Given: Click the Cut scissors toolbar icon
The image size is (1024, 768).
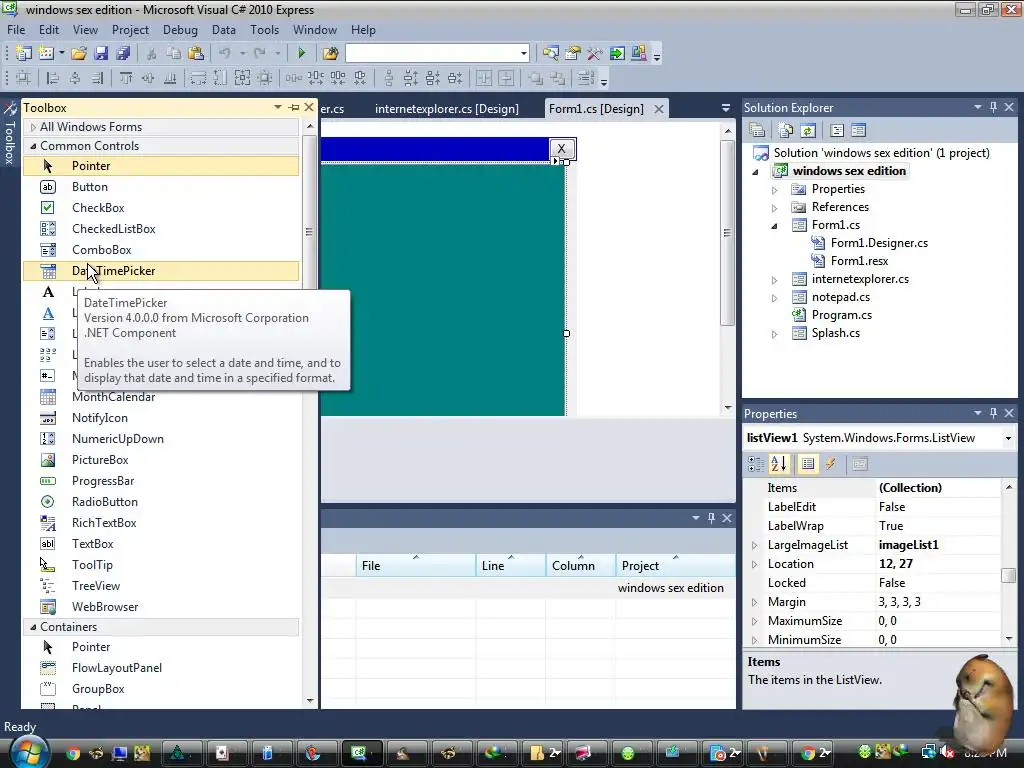Looking at the screenshot, I should point(152,54).
